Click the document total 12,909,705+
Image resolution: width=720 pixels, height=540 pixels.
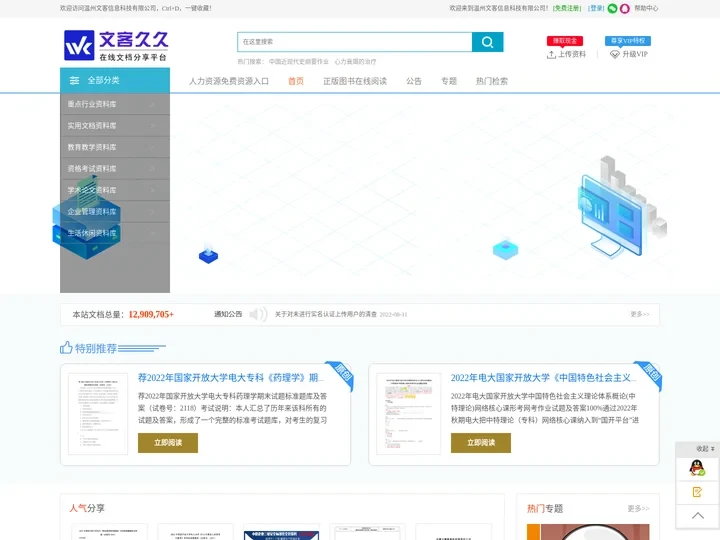coord(151,315)
